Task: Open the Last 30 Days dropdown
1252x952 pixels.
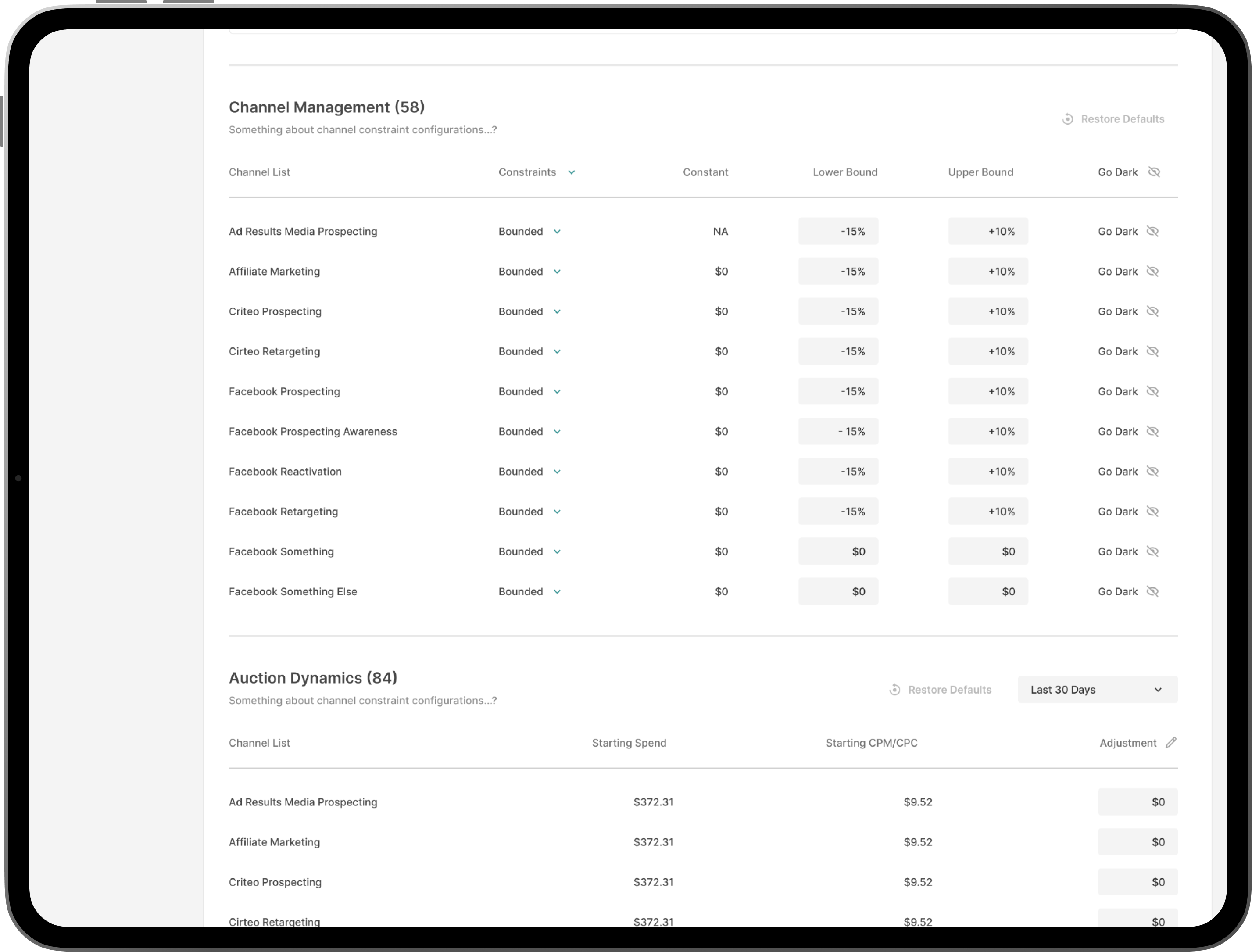Action: coord(1097,690)
